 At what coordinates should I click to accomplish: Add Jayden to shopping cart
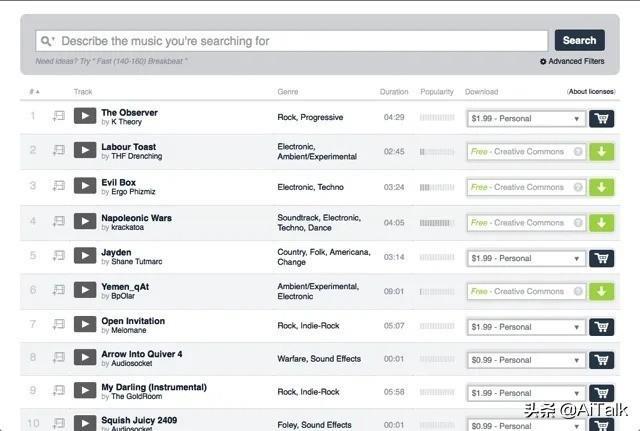click(601, 258)
